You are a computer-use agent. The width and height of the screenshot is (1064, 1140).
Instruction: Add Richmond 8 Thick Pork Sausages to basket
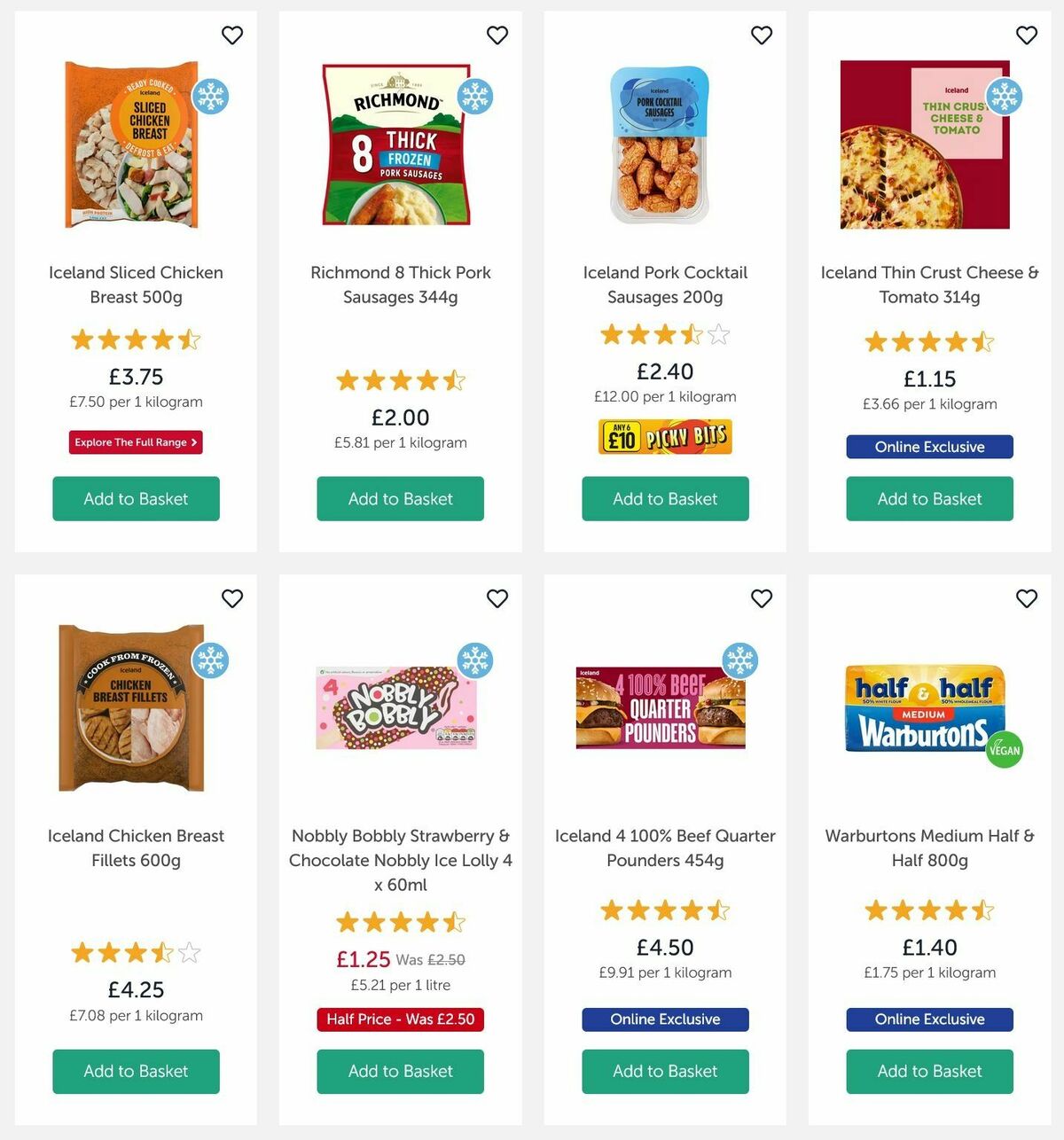pos(400,498)
